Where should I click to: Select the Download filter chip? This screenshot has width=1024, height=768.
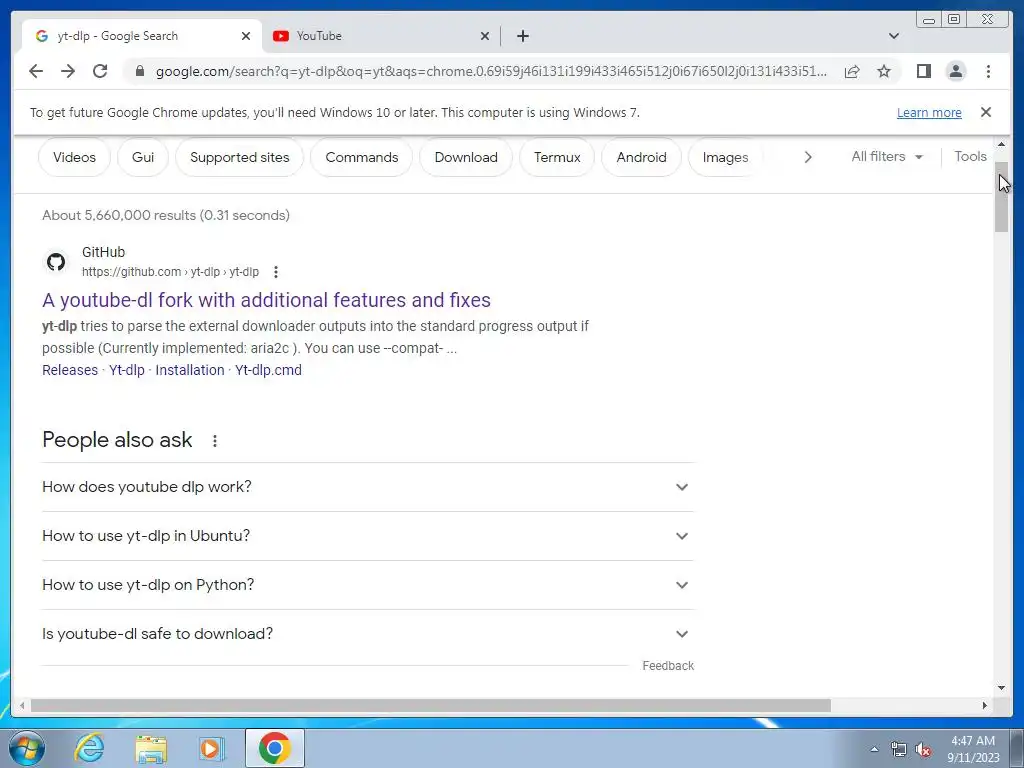(466, 157)
